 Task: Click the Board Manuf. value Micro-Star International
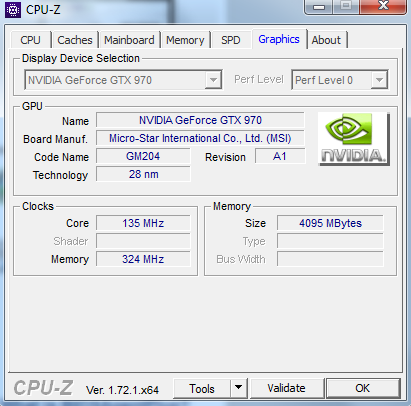click(x=200, y=138)
